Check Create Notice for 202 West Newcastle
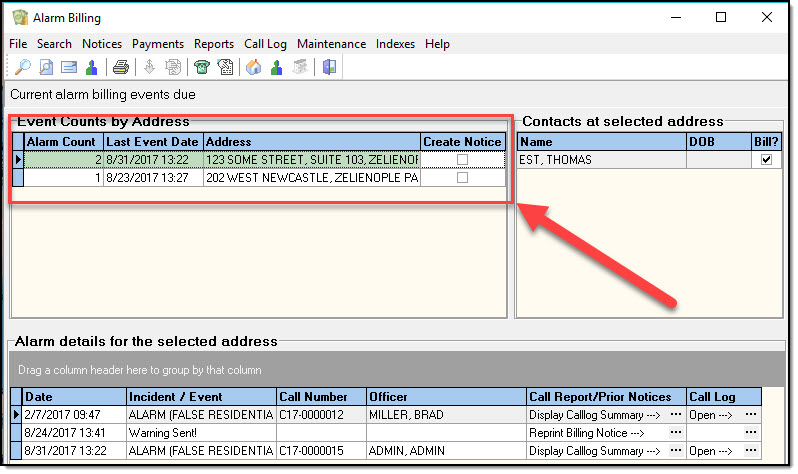Image resolution: width=798 pixels, height=474 pixels. [x=462, y=178]
